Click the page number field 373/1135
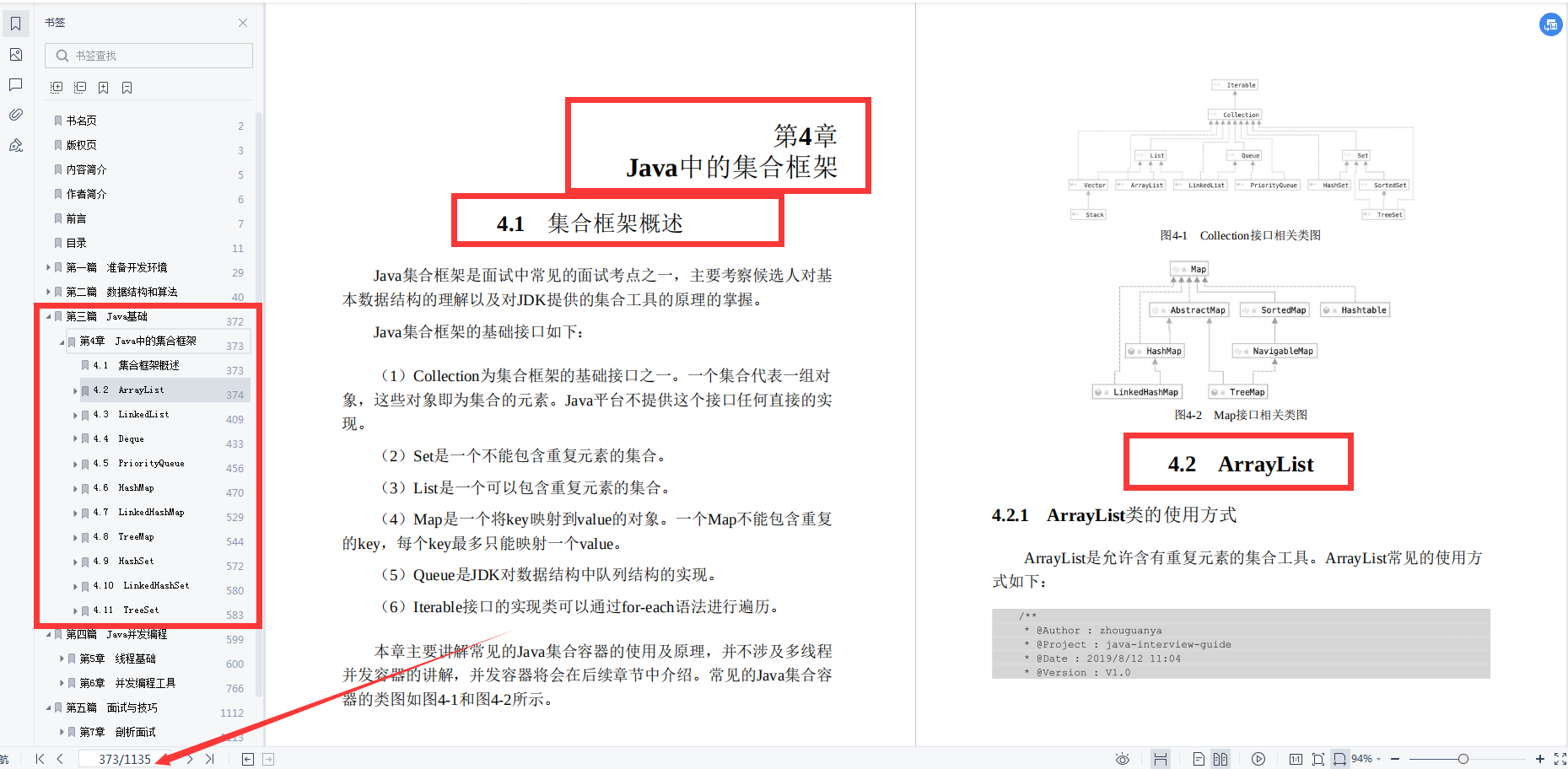This screenshot has width=1568, height=769. [x=125, y=759]
